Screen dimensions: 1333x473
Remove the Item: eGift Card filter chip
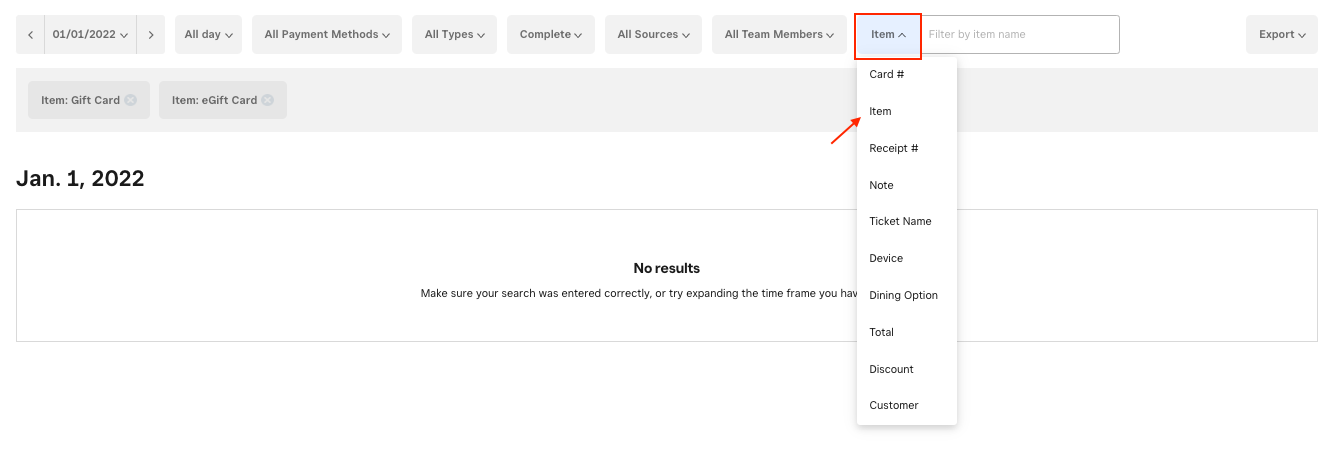tap(267, 100)
